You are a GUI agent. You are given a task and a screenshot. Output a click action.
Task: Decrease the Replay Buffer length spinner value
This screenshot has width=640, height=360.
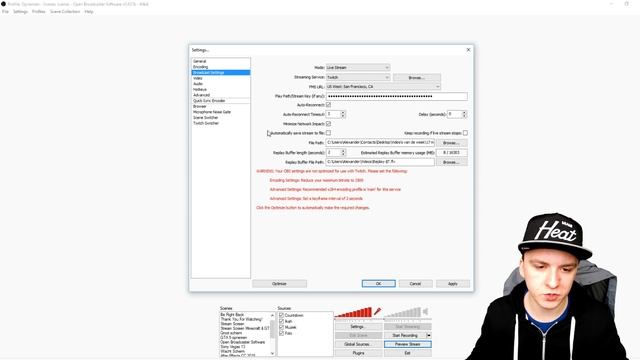click(343, 154)
